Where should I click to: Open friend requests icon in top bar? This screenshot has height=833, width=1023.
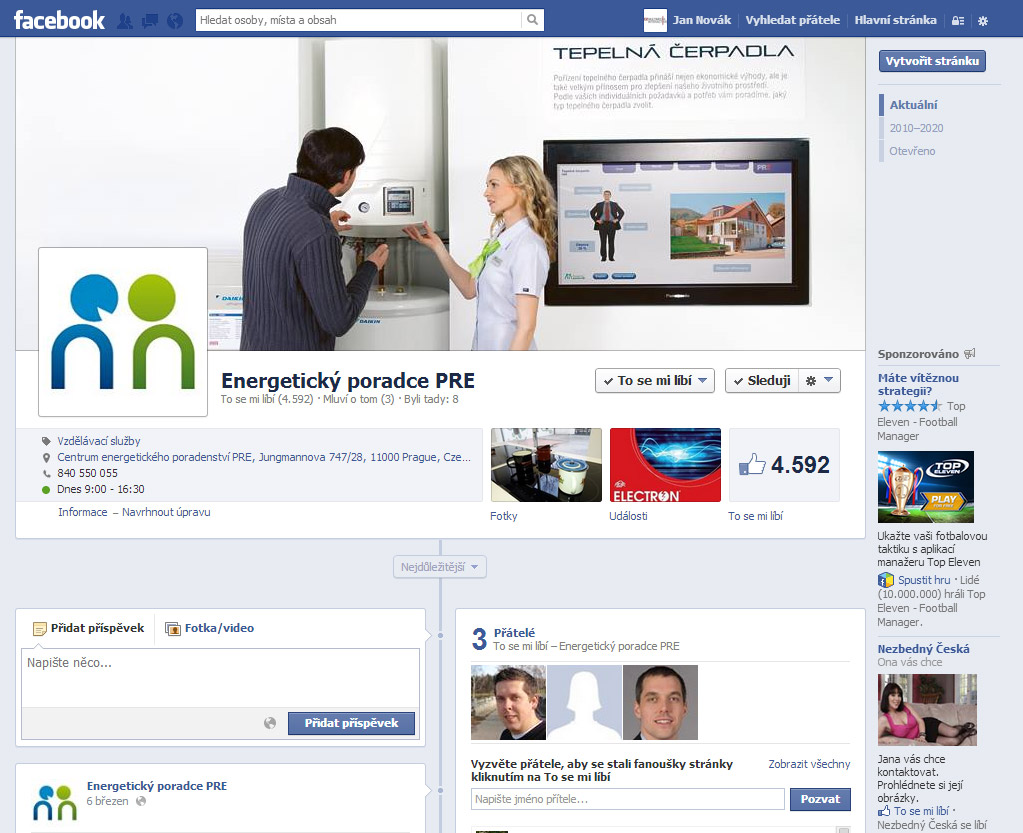(125, 21)
